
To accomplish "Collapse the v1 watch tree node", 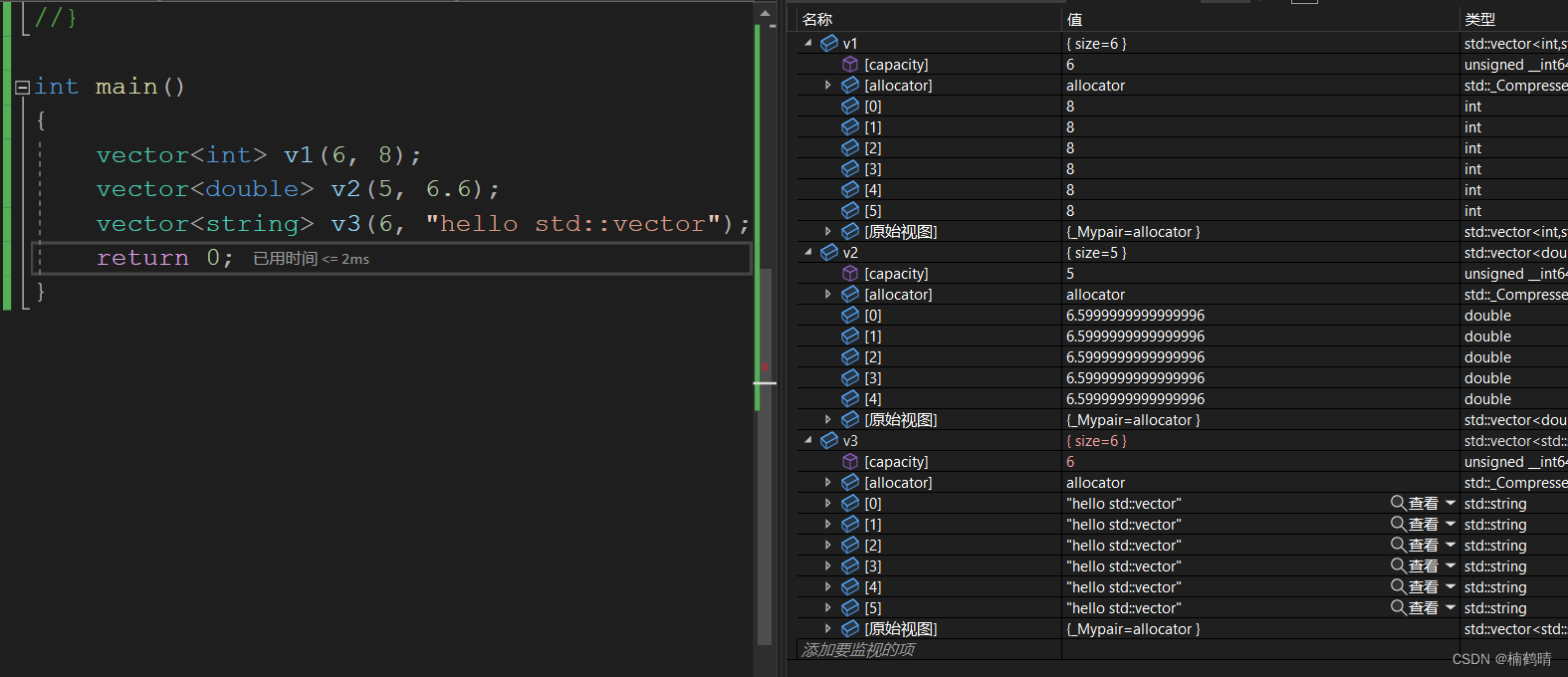I will pyautogui.click(x=808, y=44).
